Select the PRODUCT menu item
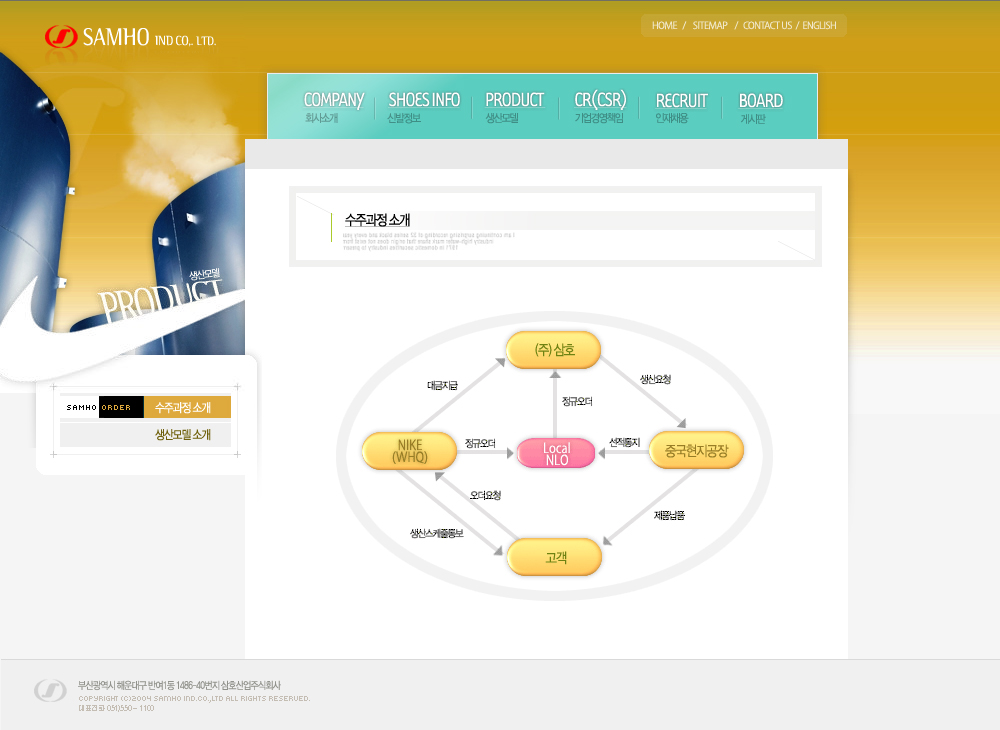This screenshot has width=1000, height=730. (514, 107)
